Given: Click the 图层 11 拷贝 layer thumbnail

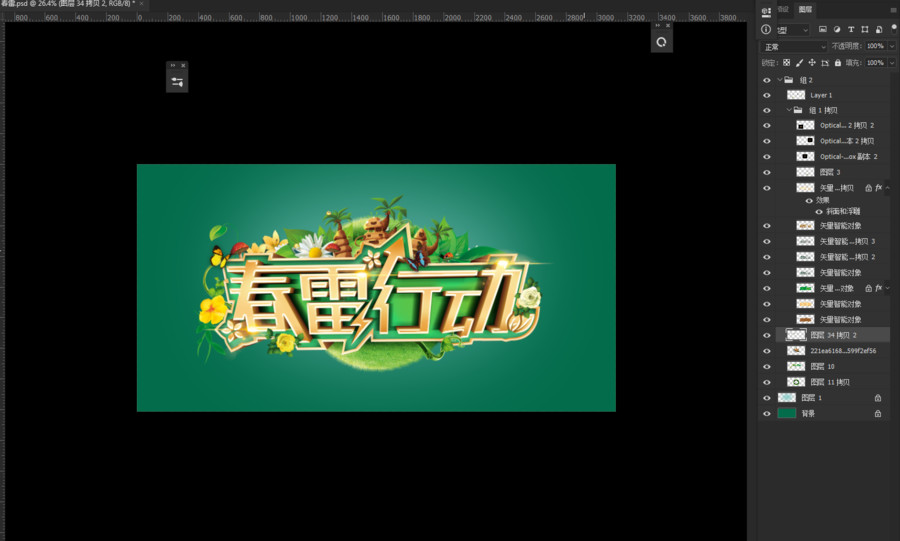Looking at the screenshot, I should point(796,382).
